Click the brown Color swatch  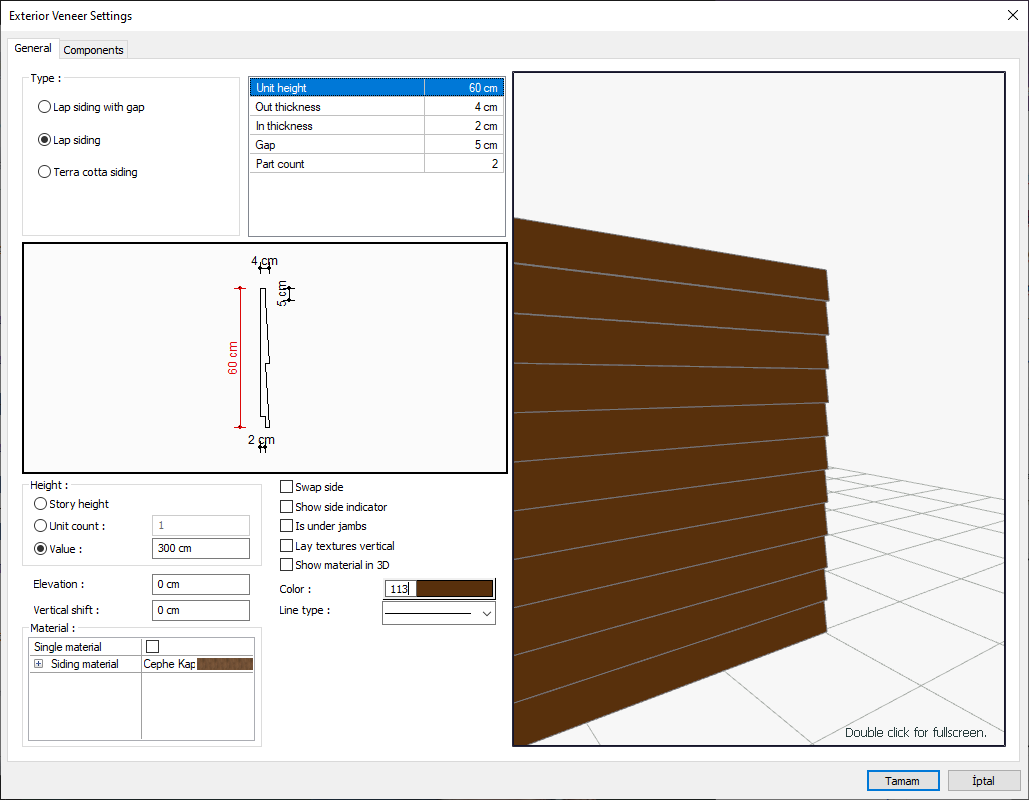pyautogui.click(x=454, y=589)
